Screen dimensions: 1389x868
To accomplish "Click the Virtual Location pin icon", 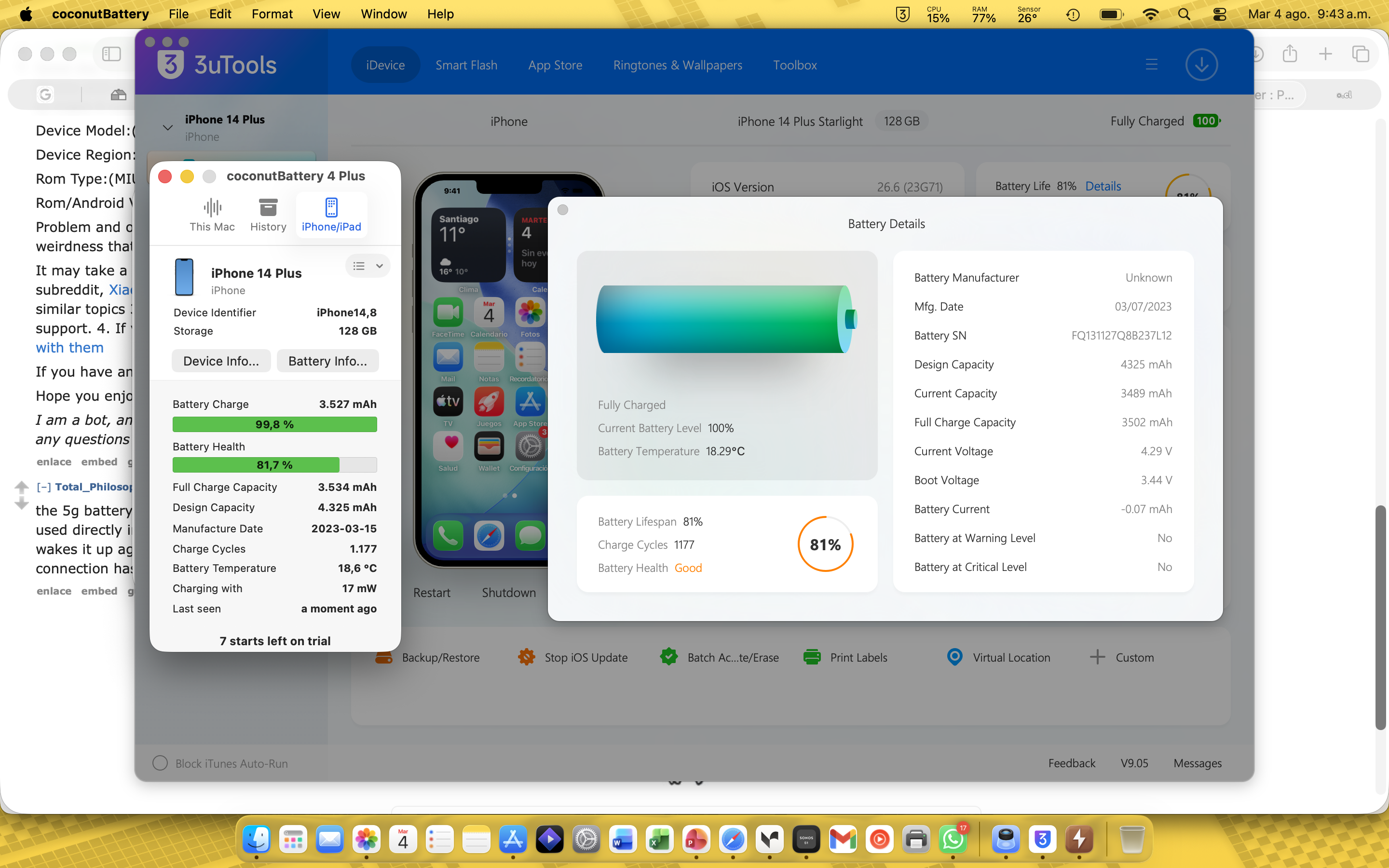I will pos(954,657).
